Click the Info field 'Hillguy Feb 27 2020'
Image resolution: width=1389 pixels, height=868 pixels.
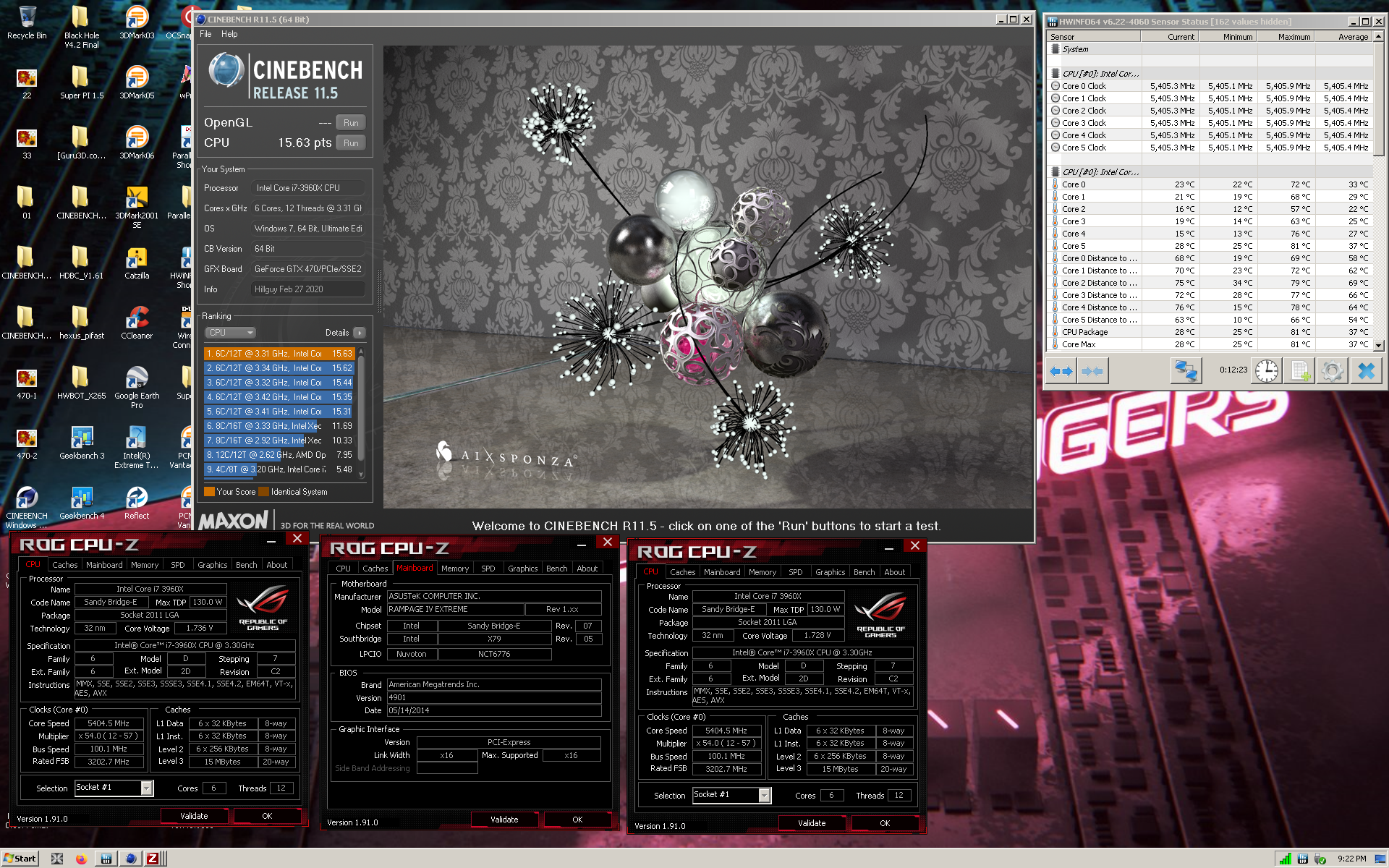pyautogui.click(x=307, y=289)
